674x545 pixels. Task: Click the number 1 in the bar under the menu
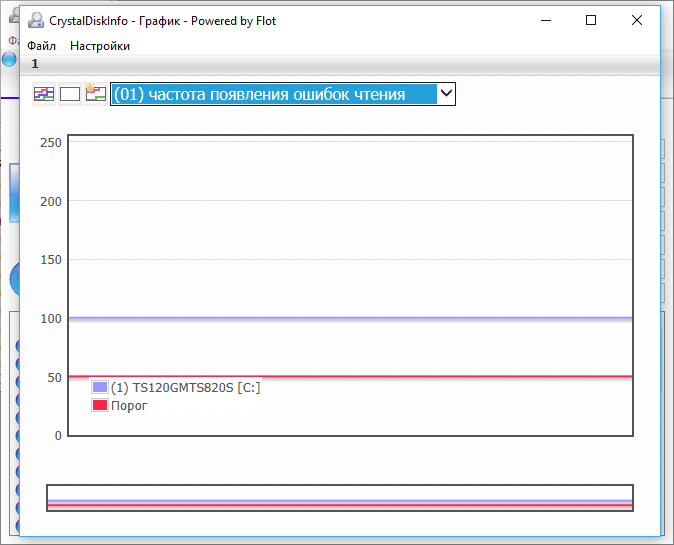(x=35, y=64)
